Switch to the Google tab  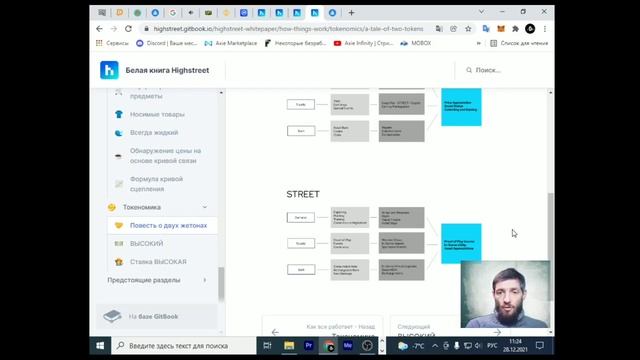point(173,13)
